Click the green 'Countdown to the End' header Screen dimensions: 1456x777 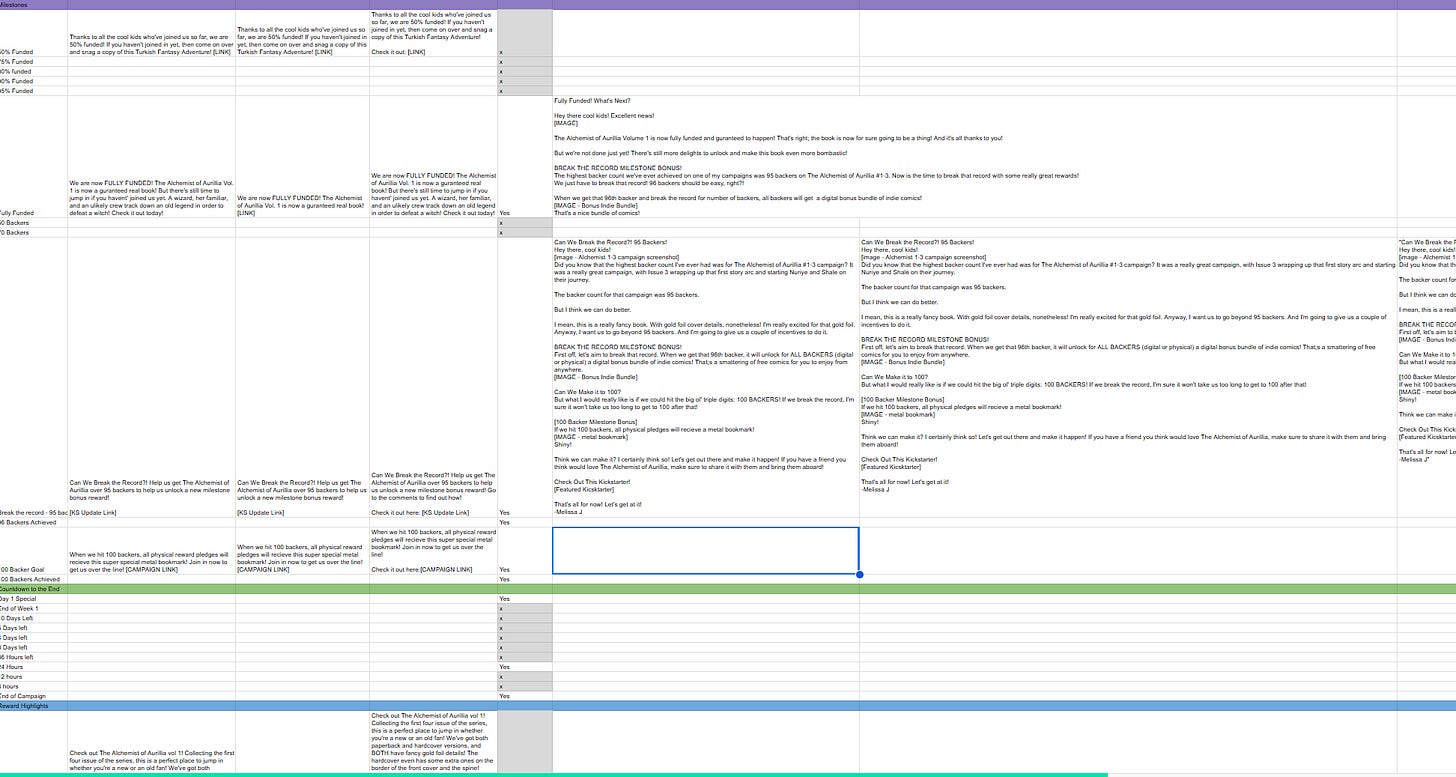coord(728,589)
